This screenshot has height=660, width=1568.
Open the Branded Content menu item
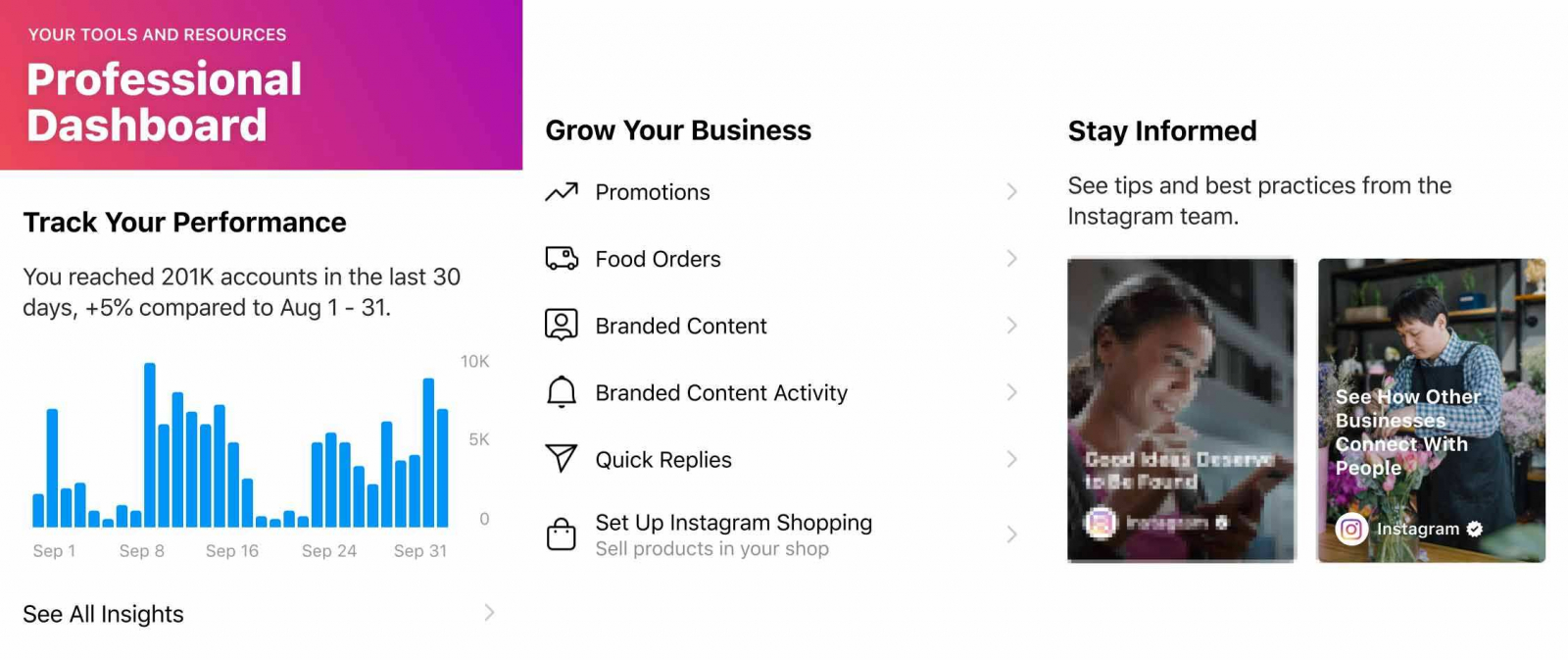pos(681,326)
